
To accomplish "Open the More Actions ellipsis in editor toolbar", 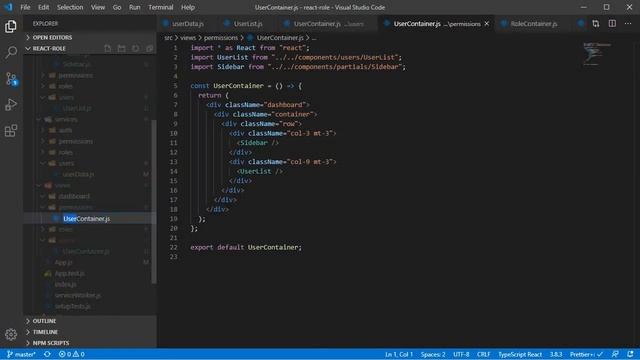I will point(628,24).
